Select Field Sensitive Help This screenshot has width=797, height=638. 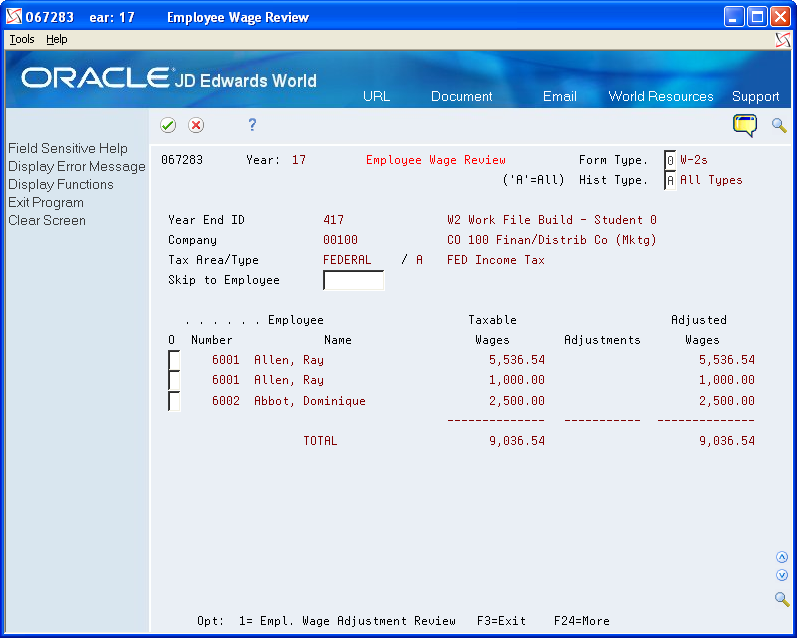tap(68, 148)
